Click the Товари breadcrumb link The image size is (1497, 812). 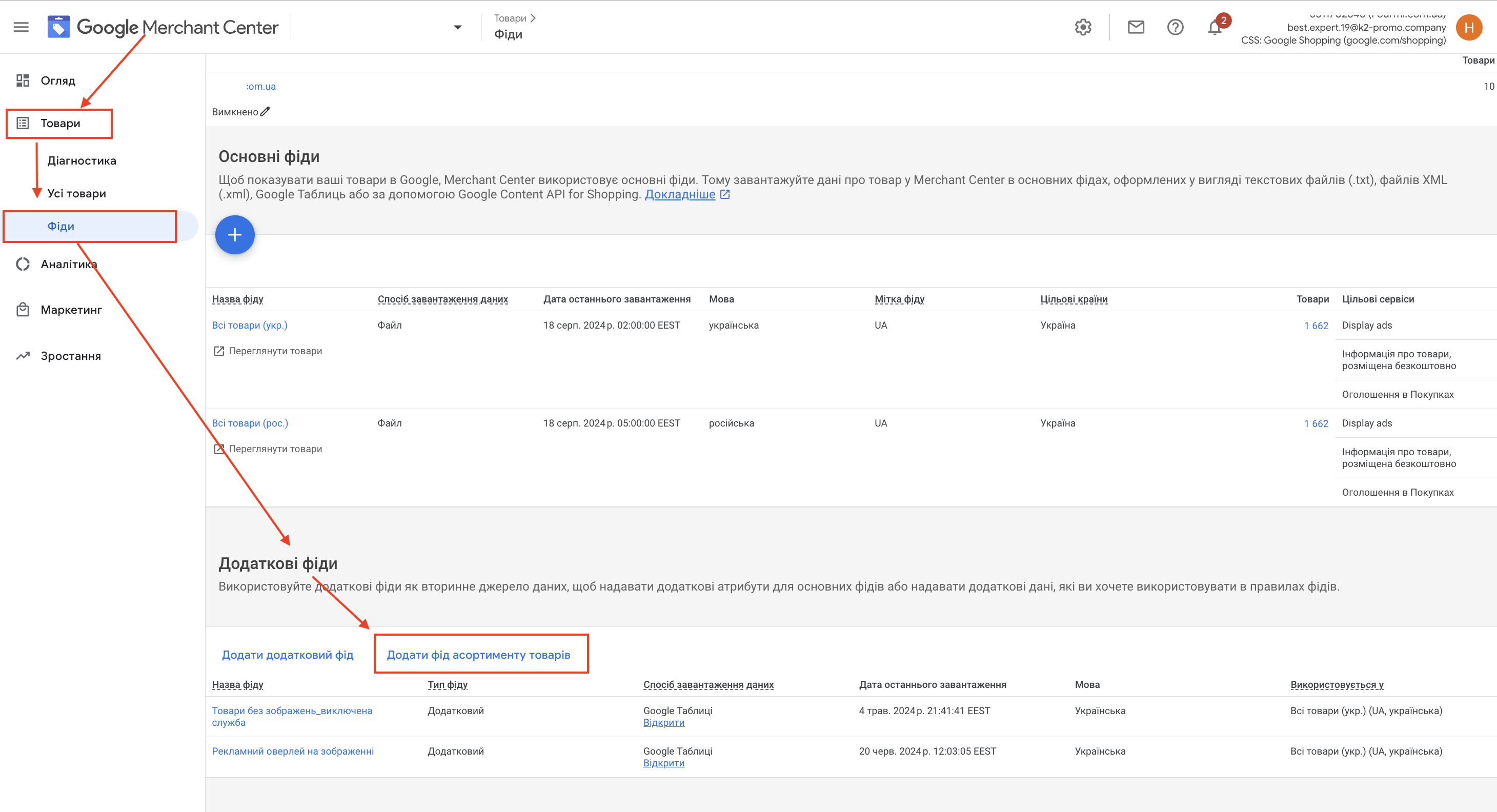coord(510,18)
